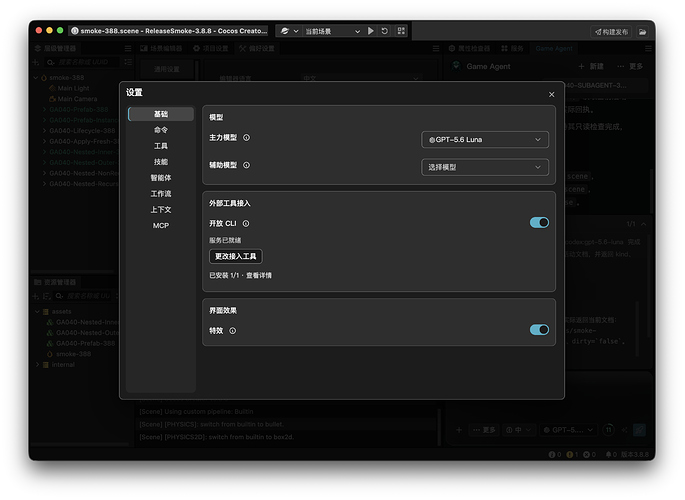This screenshot has width=685, height=500.
Task: Open the 命令 settings tab
Action: (161, 130)
